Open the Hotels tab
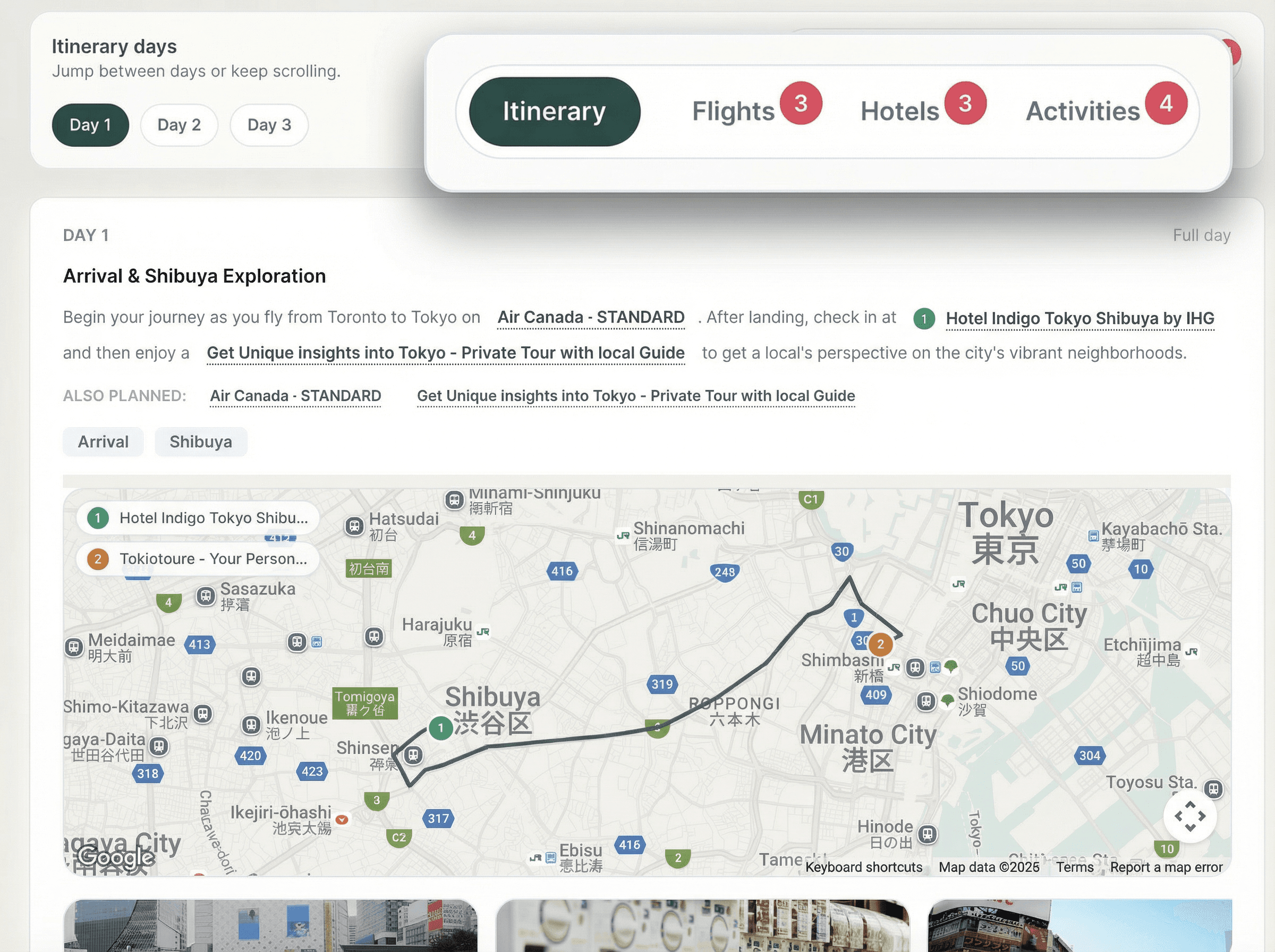 [x=899, y=111]
